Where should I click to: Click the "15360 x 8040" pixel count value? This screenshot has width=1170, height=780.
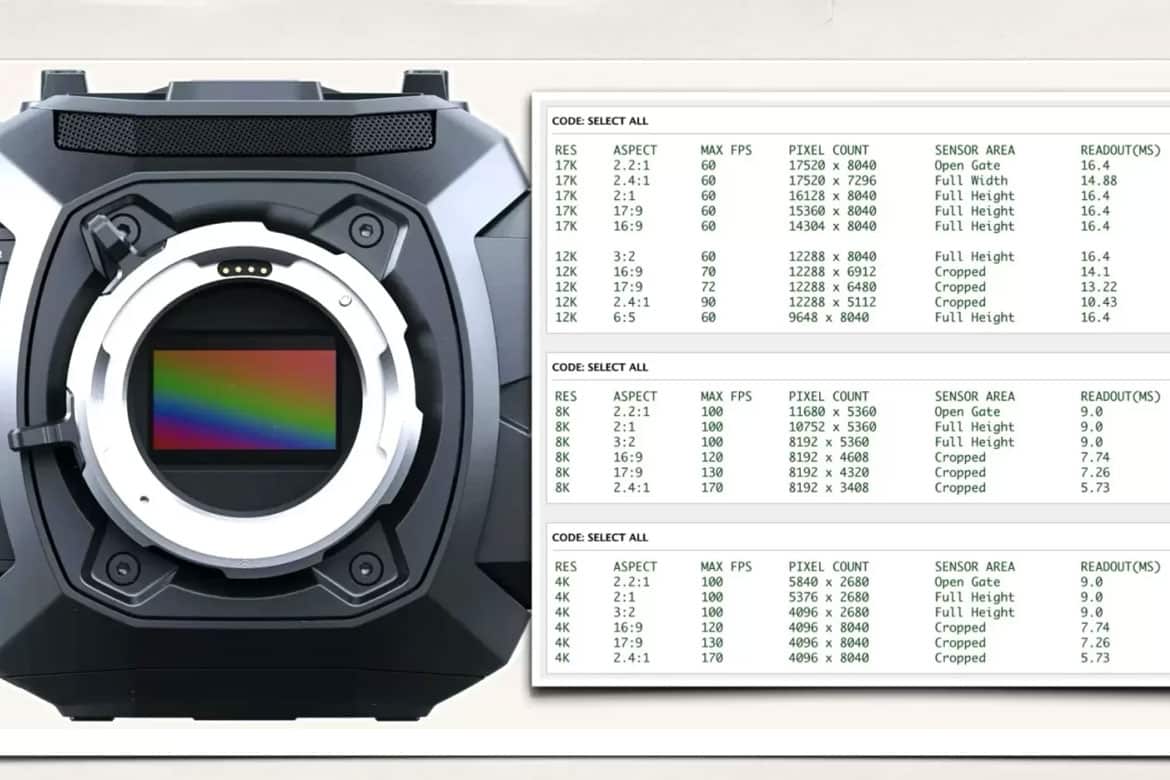[832, 211]
